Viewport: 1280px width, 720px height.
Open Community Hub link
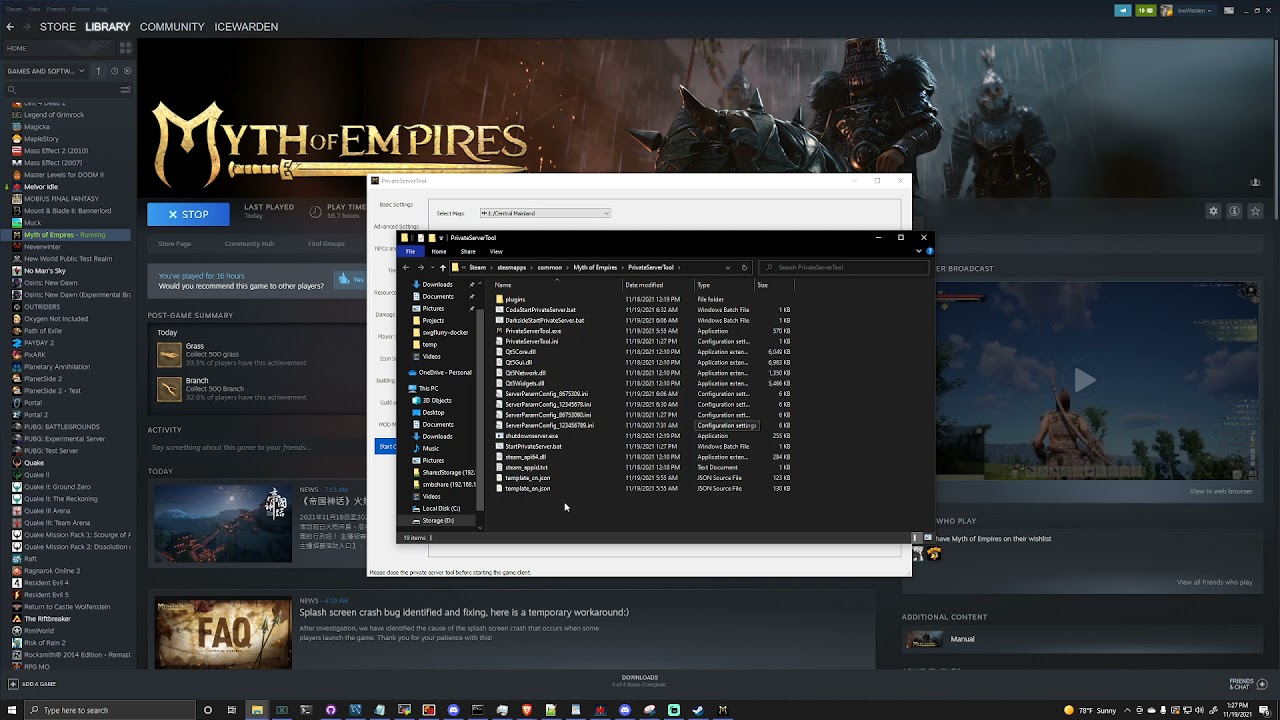249,244
